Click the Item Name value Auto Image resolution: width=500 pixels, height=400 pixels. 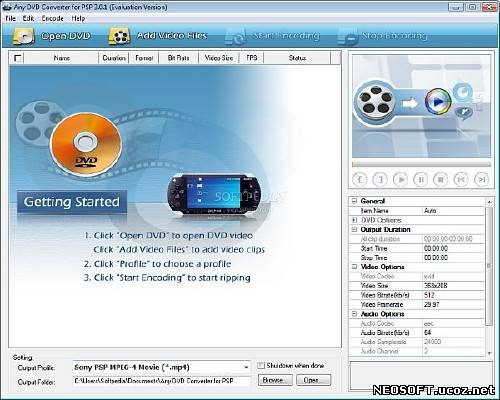pos(453,211)
